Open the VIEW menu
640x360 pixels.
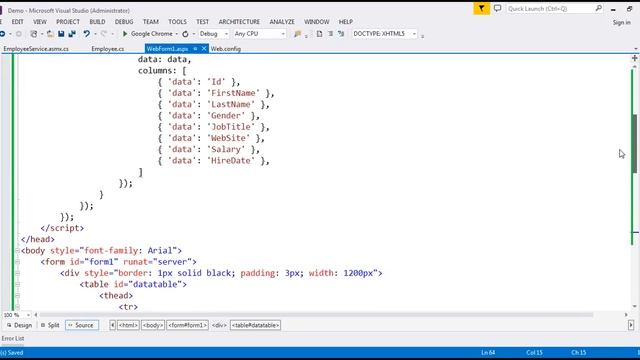click(40, 22)
